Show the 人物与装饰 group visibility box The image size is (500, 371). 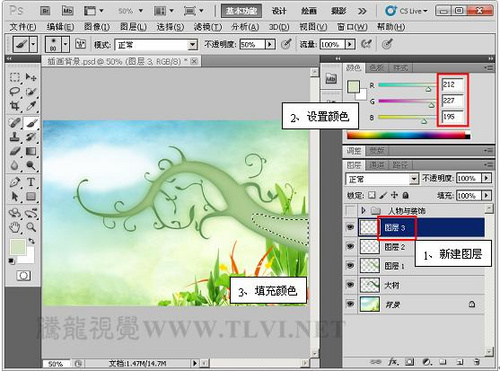(350, 210)
